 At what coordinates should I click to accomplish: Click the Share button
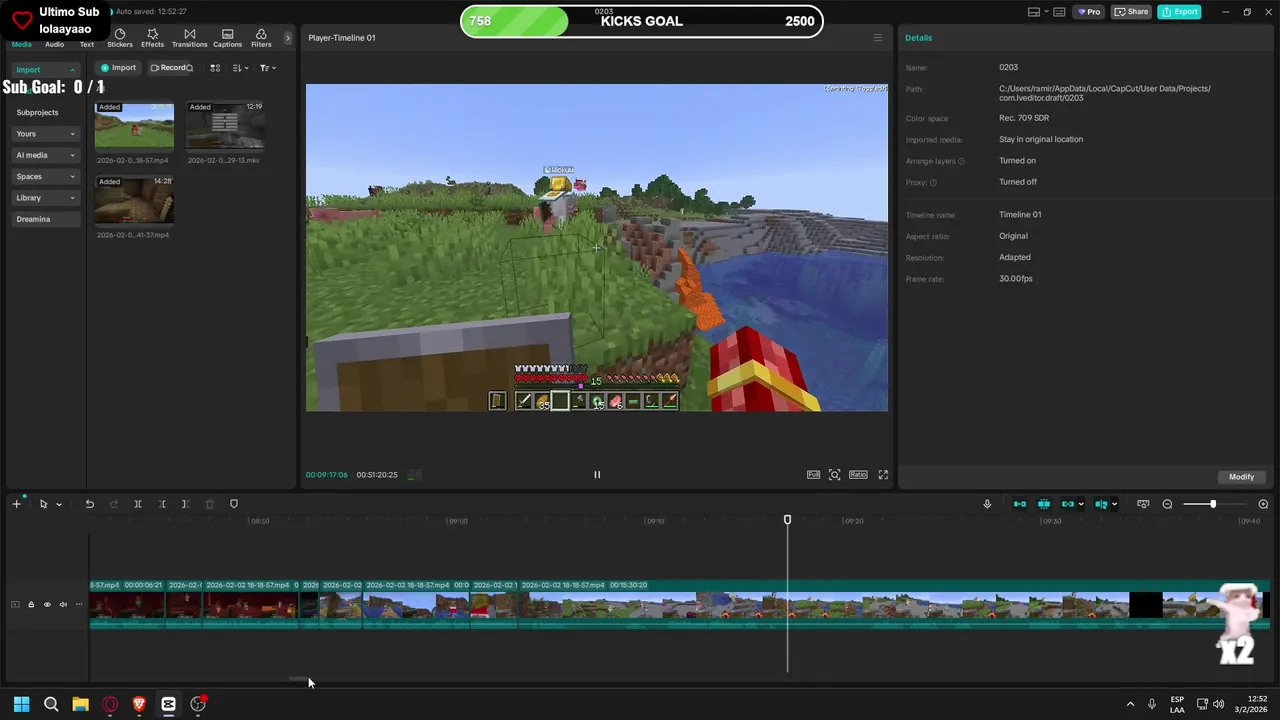click(x=1132, y=12)
